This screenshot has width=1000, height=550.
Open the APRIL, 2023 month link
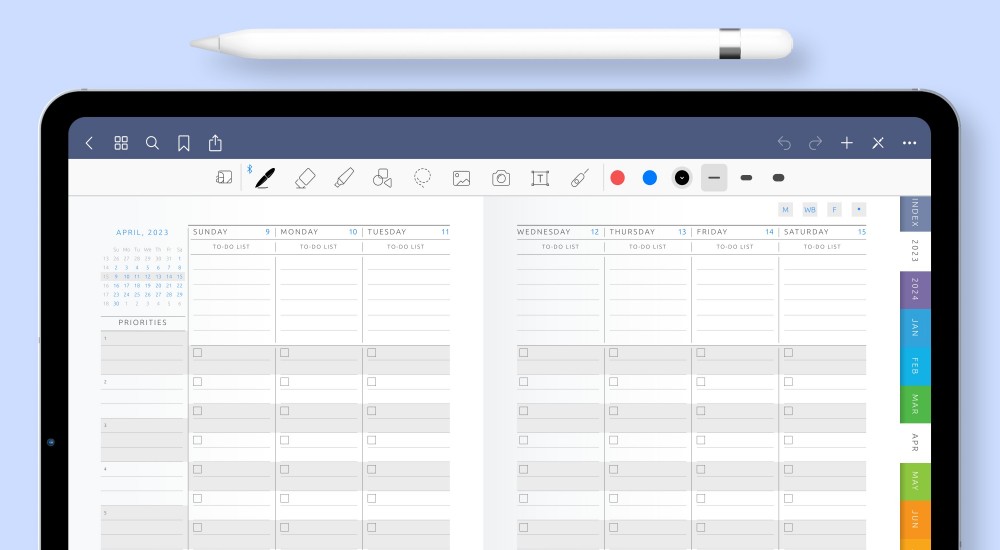[x=142, y=232]
